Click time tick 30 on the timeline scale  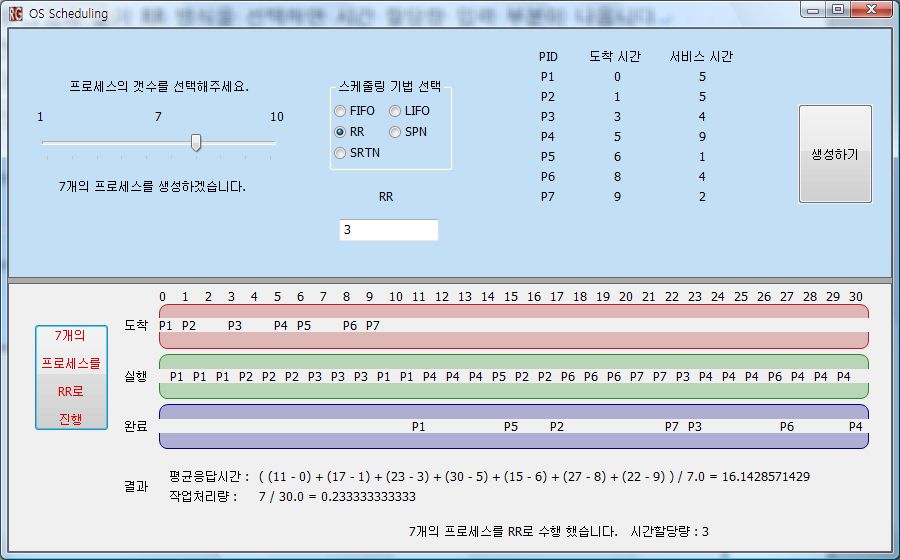point(856,297)
